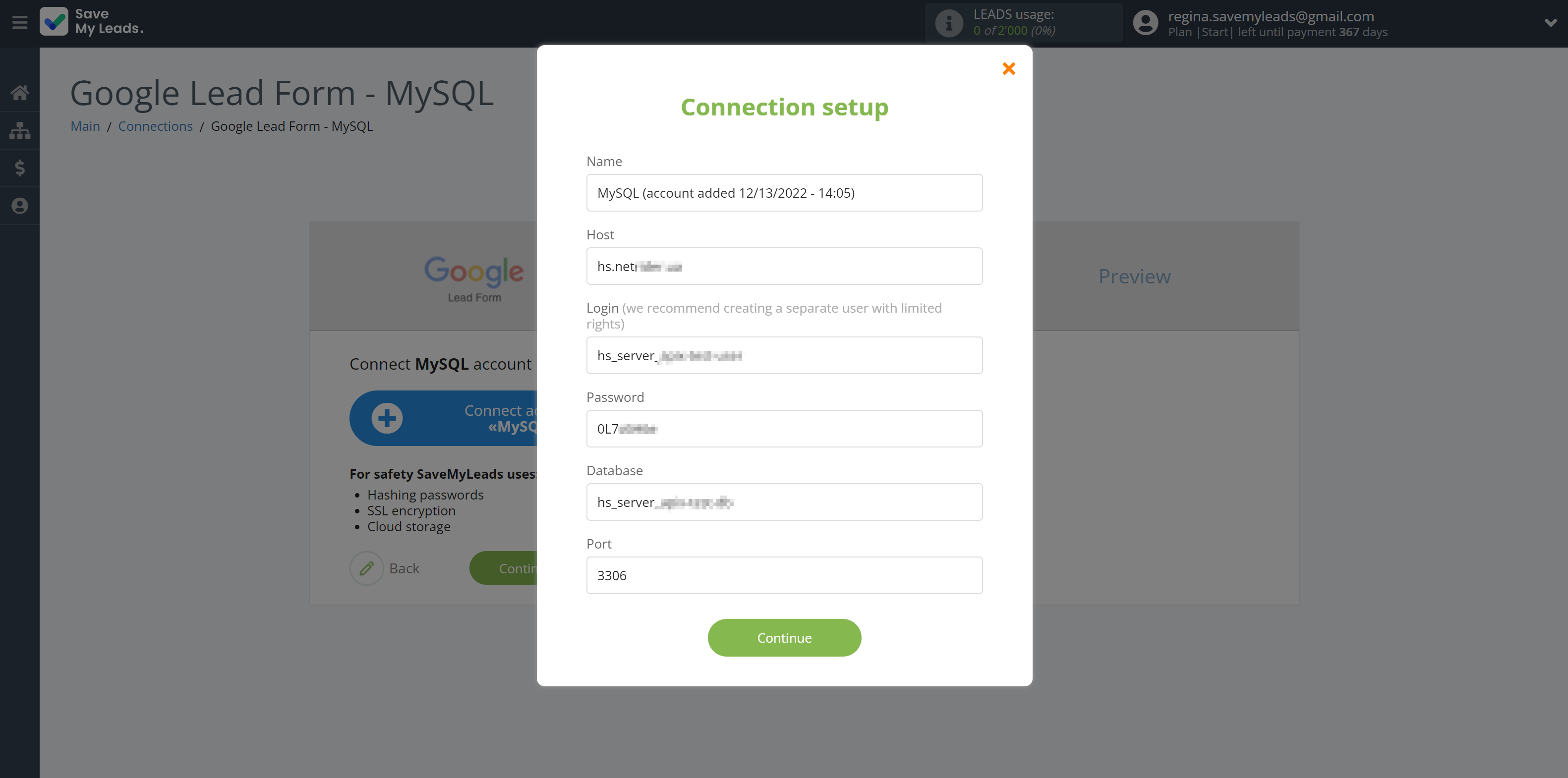This screenshot has width=1568, height=778.
Task: Go to the Home sidebar icon
Action: click(x=19, y=93)
